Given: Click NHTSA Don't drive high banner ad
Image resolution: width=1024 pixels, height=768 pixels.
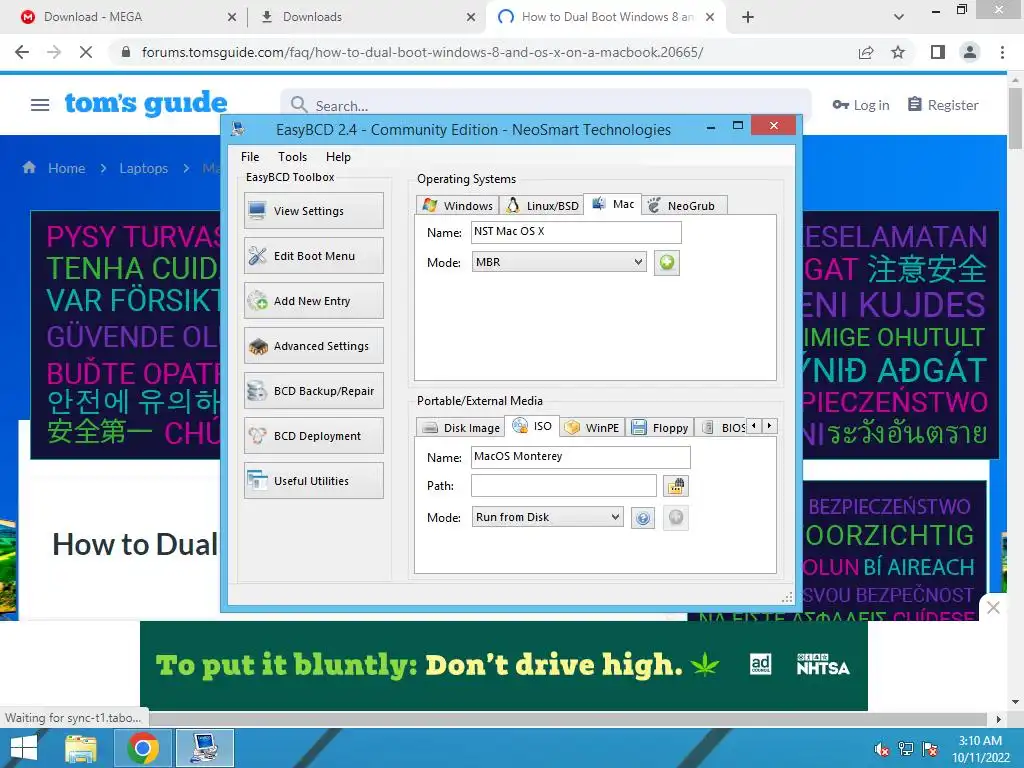Looking at the screenshot, I should [504, 665].
